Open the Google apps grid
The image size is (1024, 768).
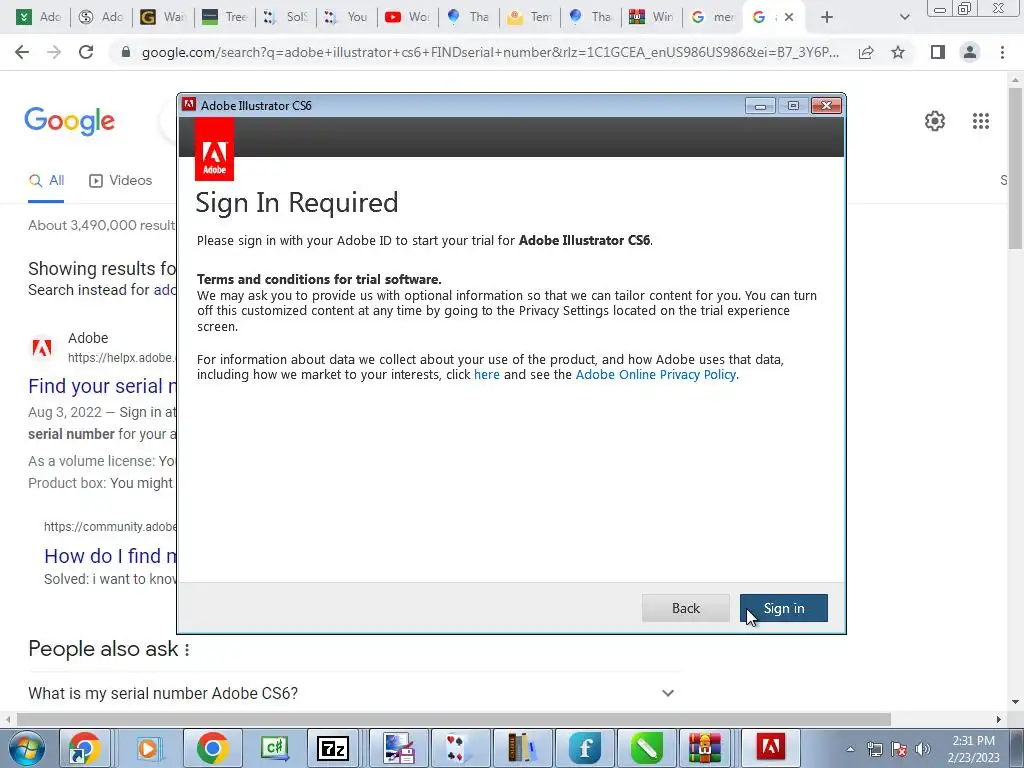click(980, 121)
